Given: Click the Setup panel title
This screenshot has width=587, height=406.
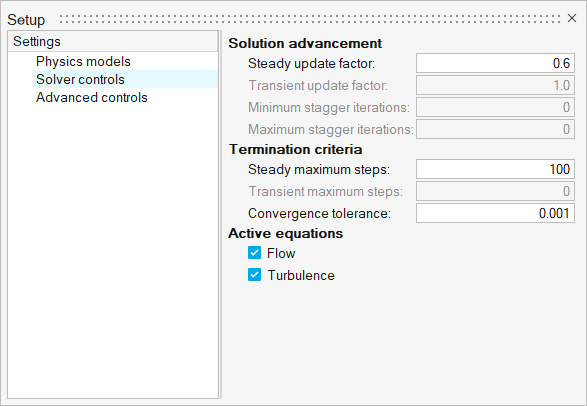Looking at the screenshot, I should (x=26, y=20).
